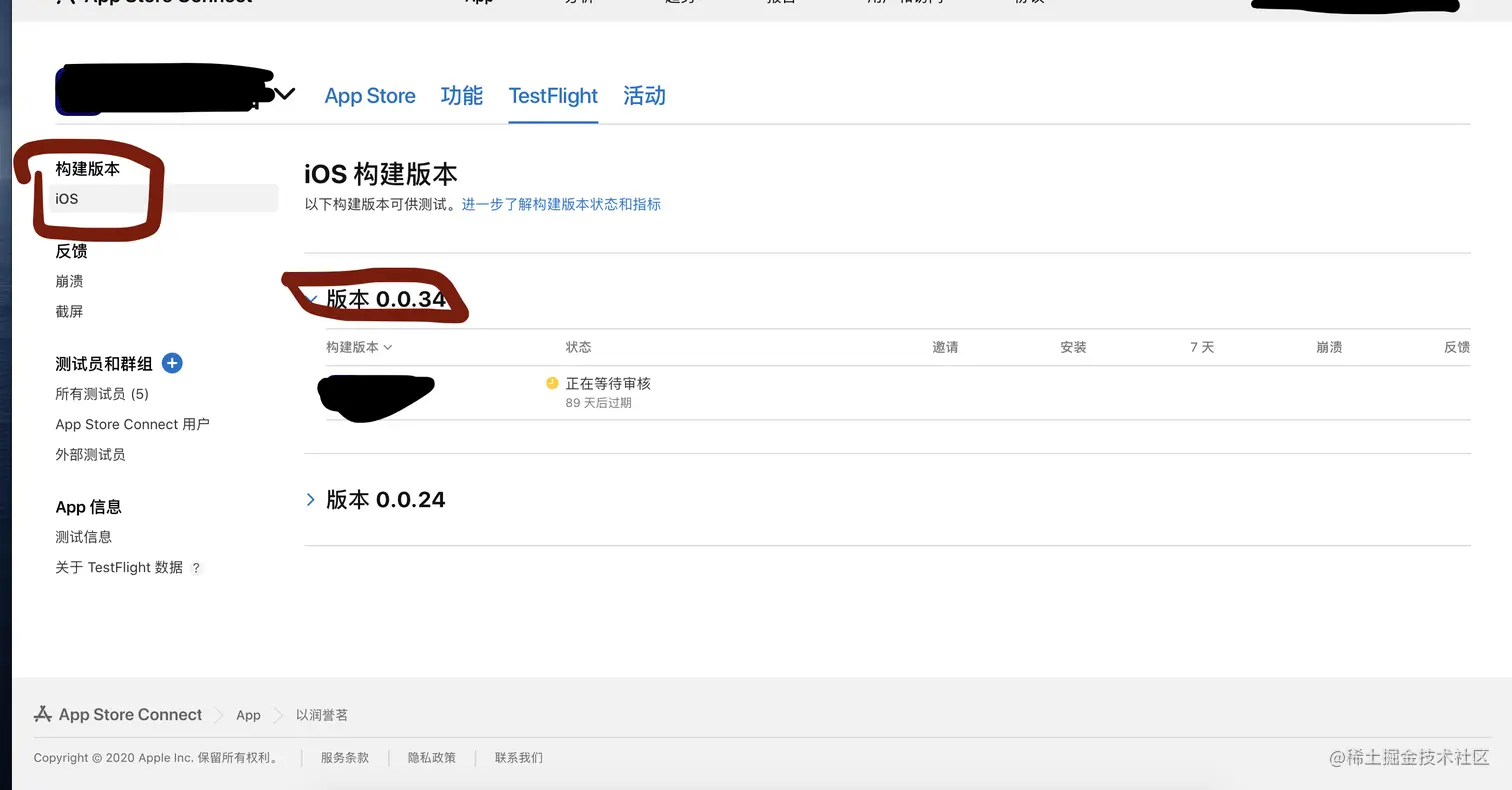Open 测试信息 under App 信息
Screen dimensions: 1512x790
click(83, 537)
